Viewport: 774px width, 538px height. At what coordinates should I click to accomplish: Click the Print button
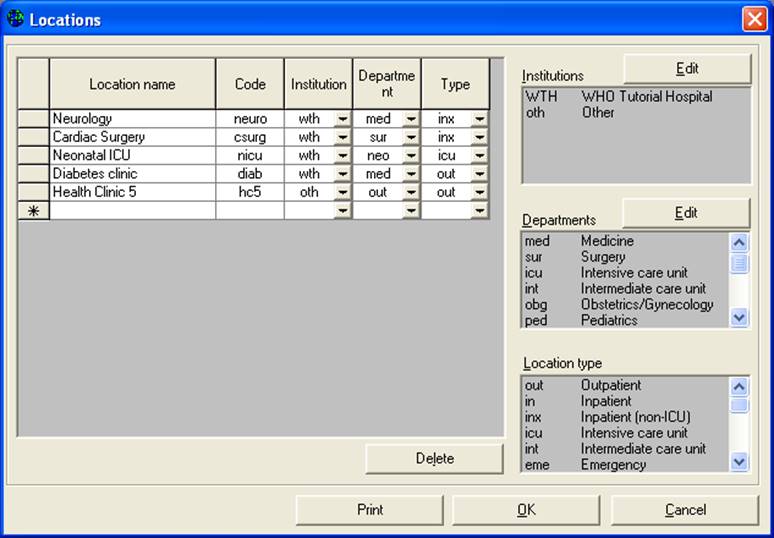click(x=370, y=510)
